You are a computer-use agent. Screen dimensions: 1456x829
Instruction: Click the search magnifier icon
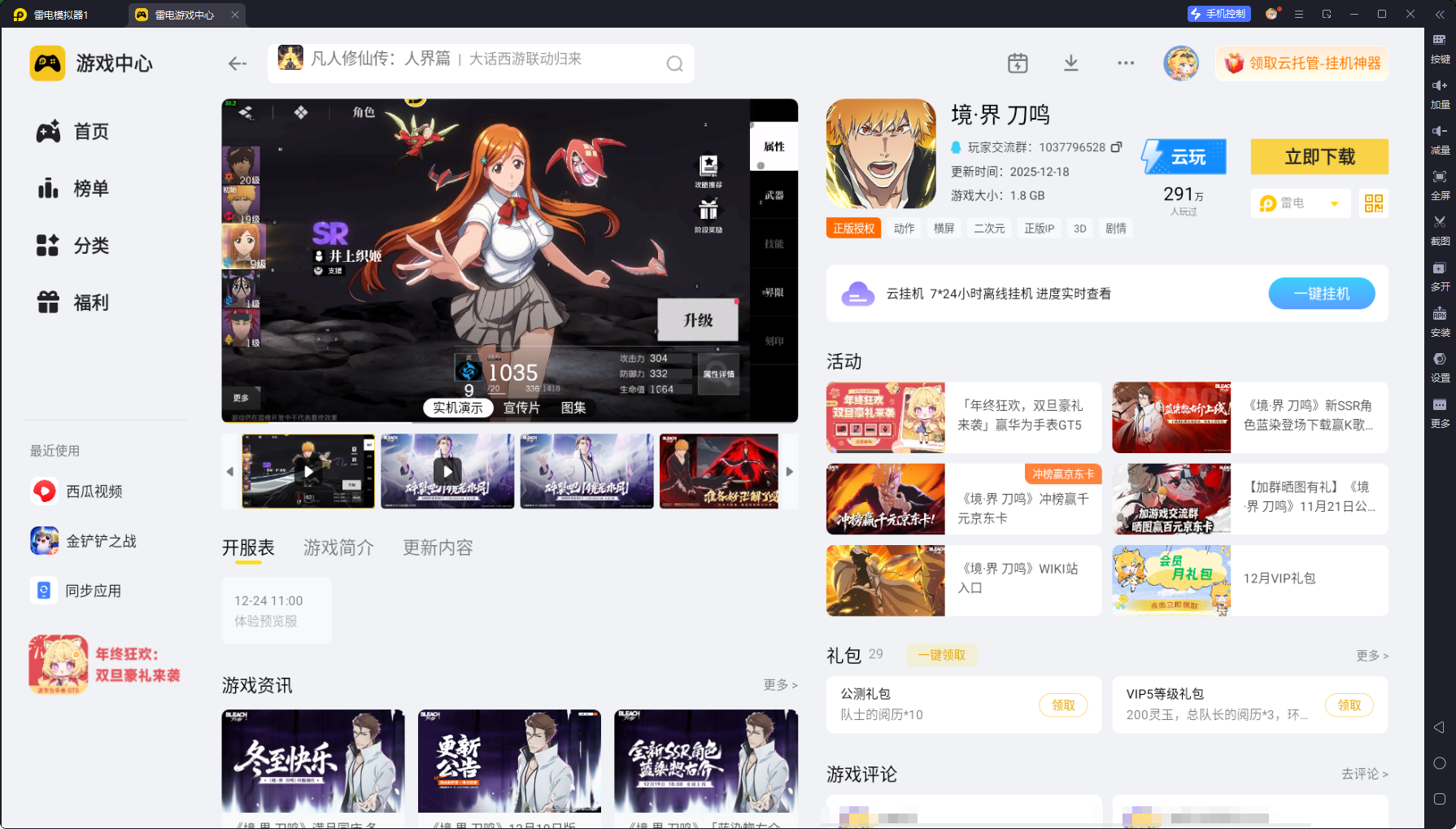[674, 63]
